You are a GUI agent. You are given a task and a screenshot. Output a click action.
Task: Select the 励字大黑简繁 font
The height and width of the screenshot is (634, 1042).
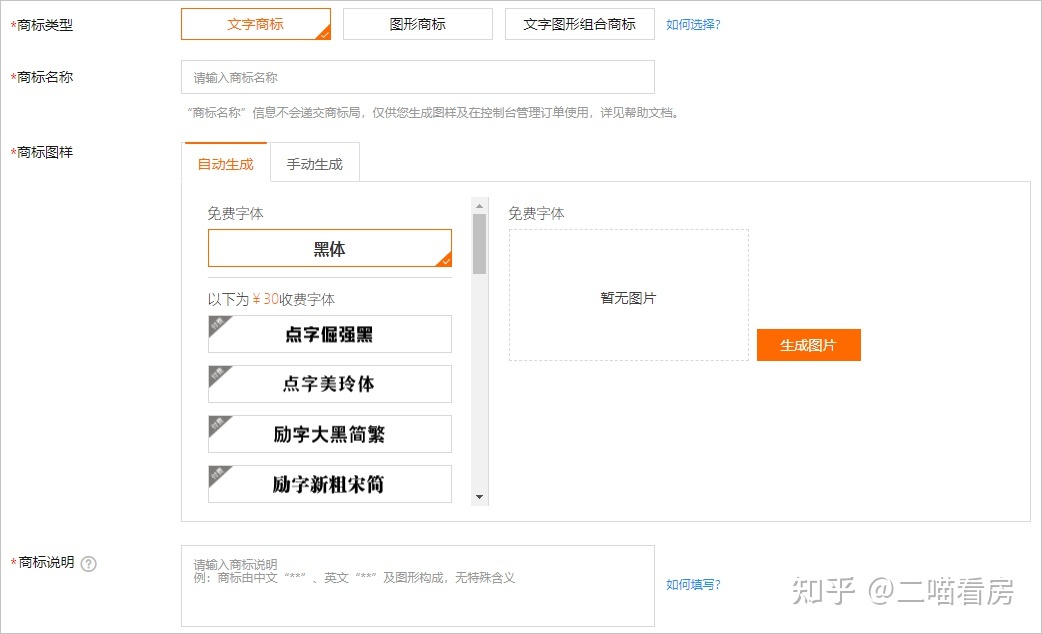329,434
